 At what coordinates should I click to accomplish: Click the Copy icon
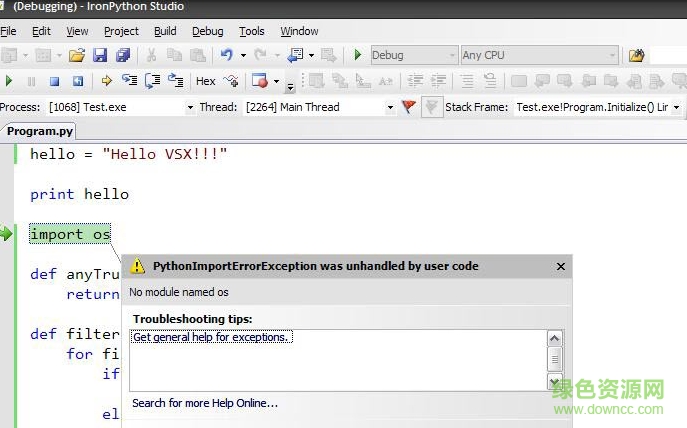tap(174, 55)
